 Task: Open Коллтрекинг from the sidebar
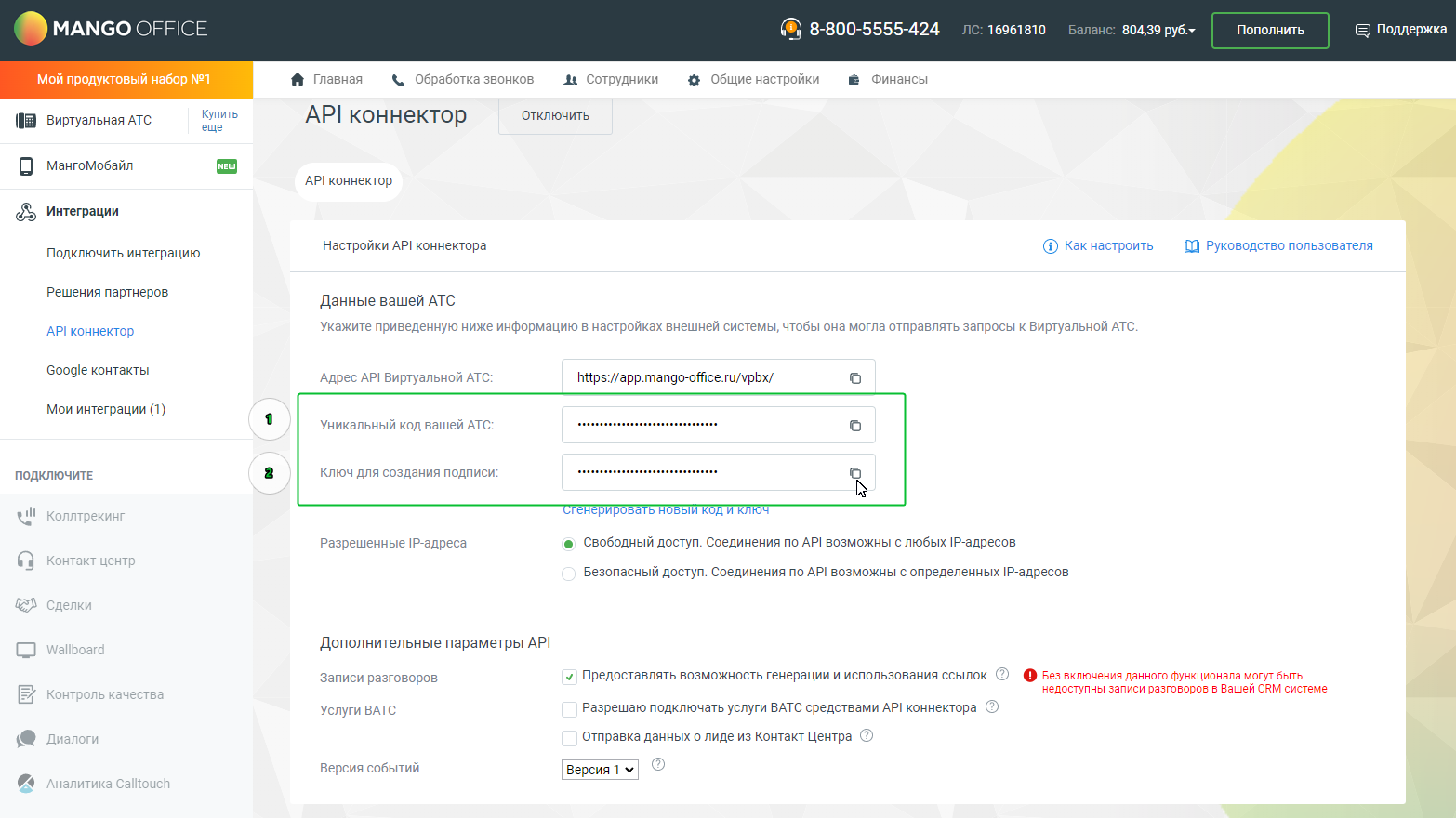point(86,516)
